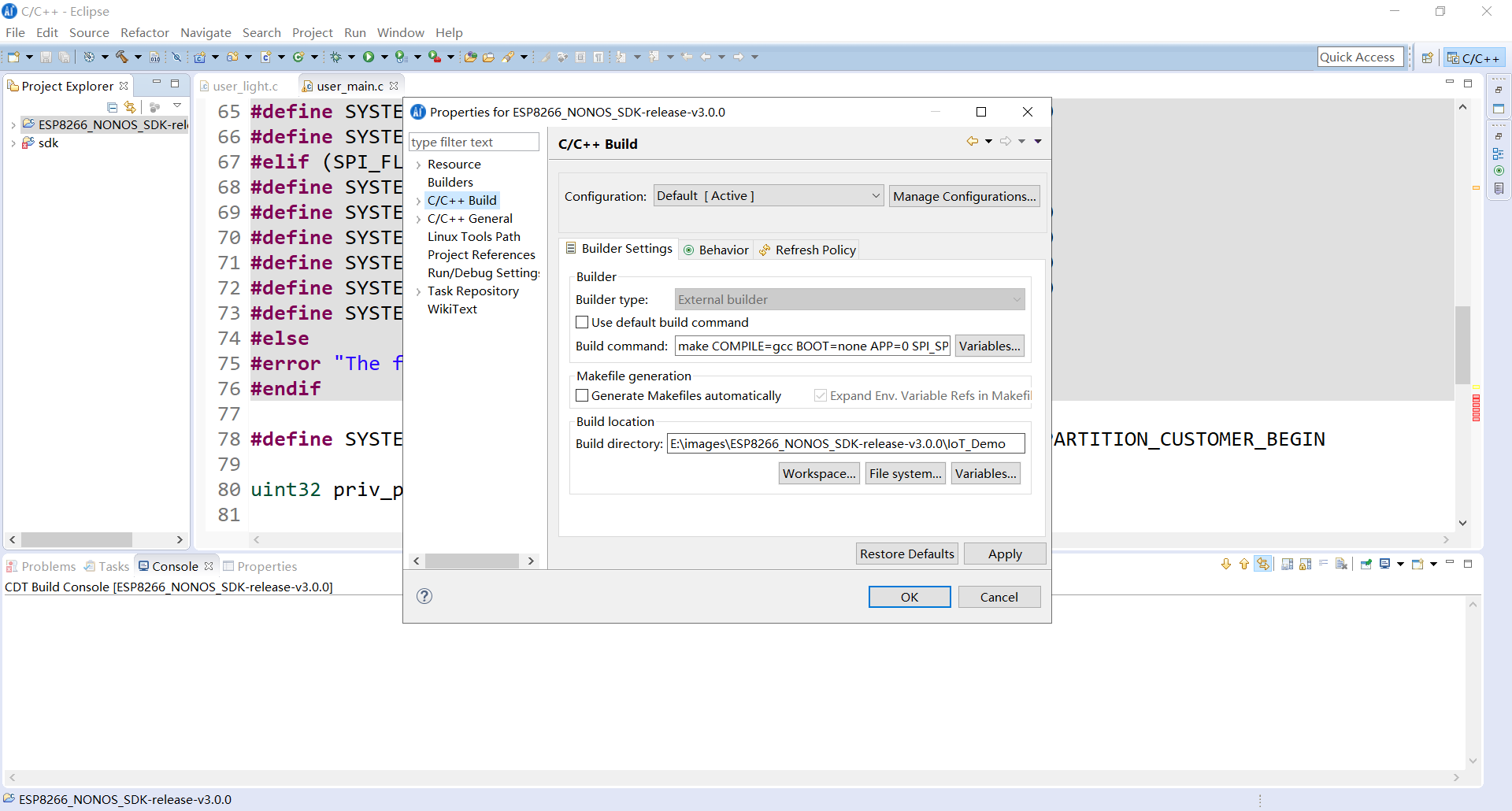Select Linux Tools Path in properties tree
The height and width of the screenshot is (811, 1512).
(474, 237)
